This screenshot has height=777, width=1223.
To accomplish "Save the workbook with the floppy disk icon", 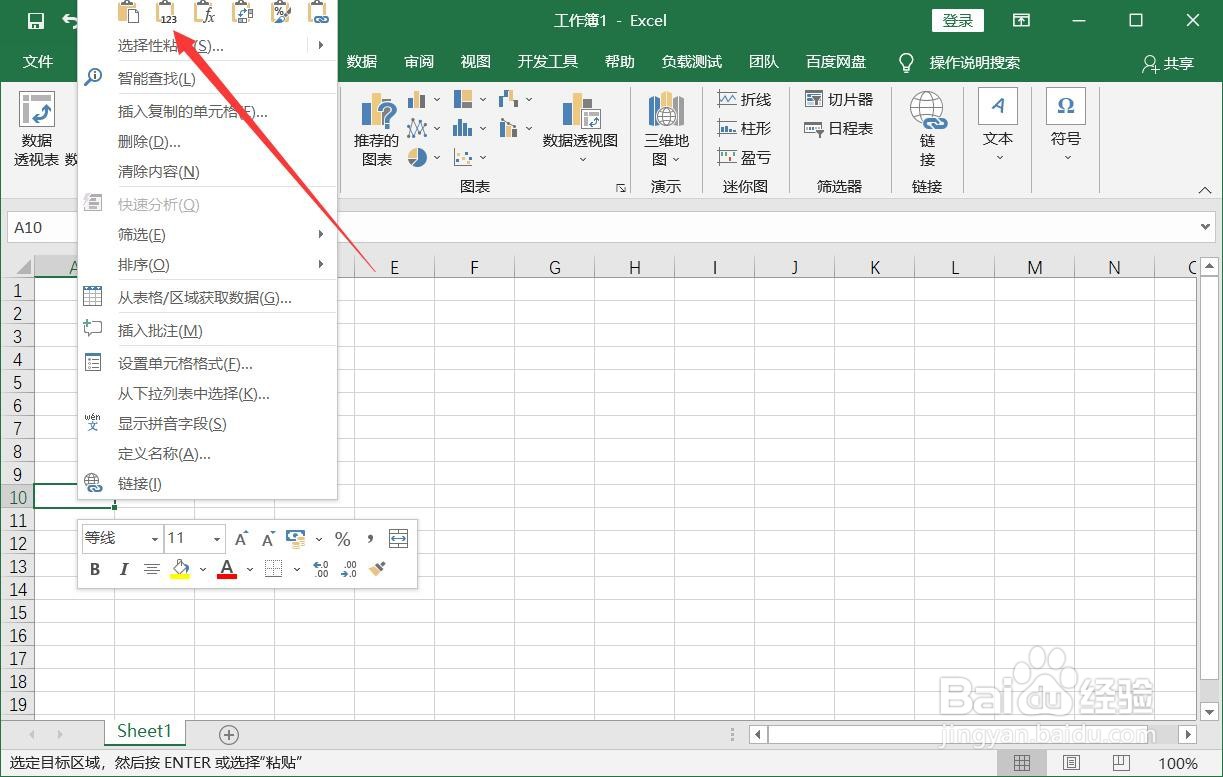I will tap(36, 20).
